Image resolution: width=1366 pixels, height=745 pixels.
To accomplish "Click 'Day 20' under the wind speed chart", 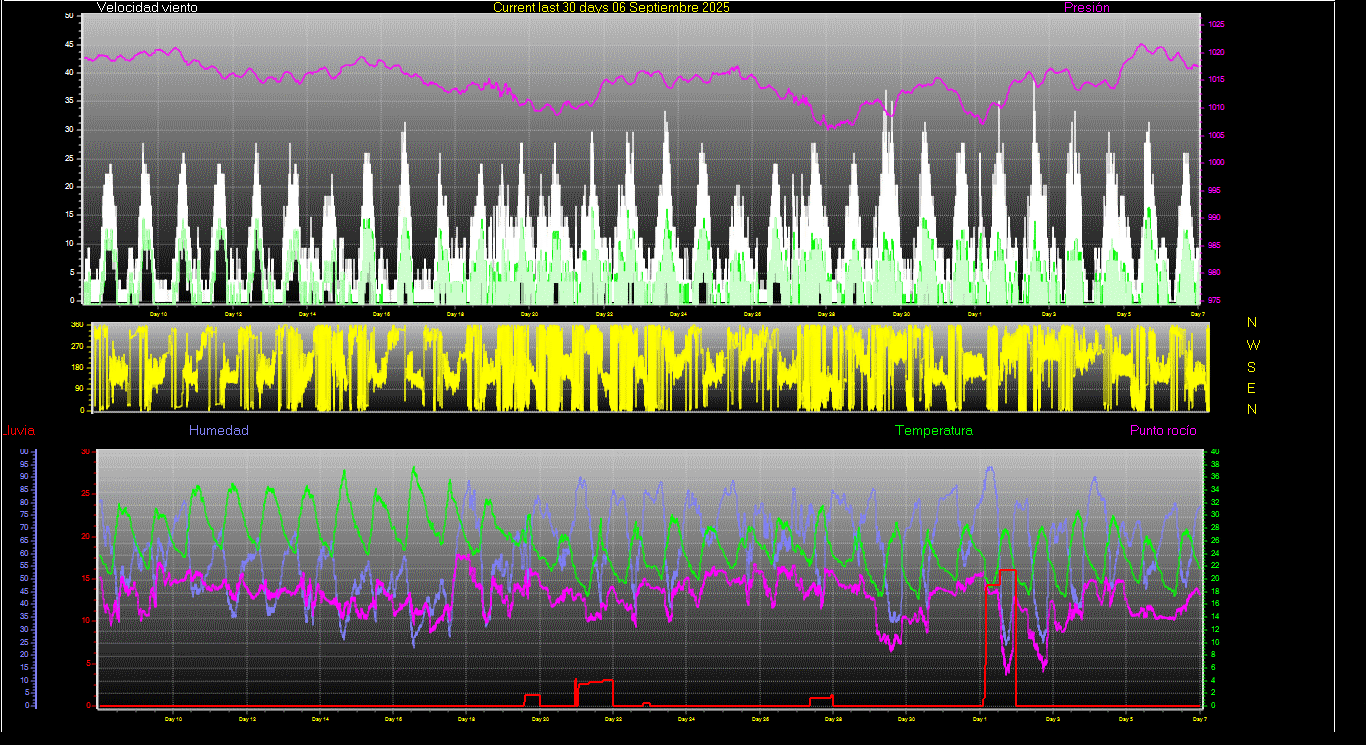I will pyautogui.click(x=530, y=314).
